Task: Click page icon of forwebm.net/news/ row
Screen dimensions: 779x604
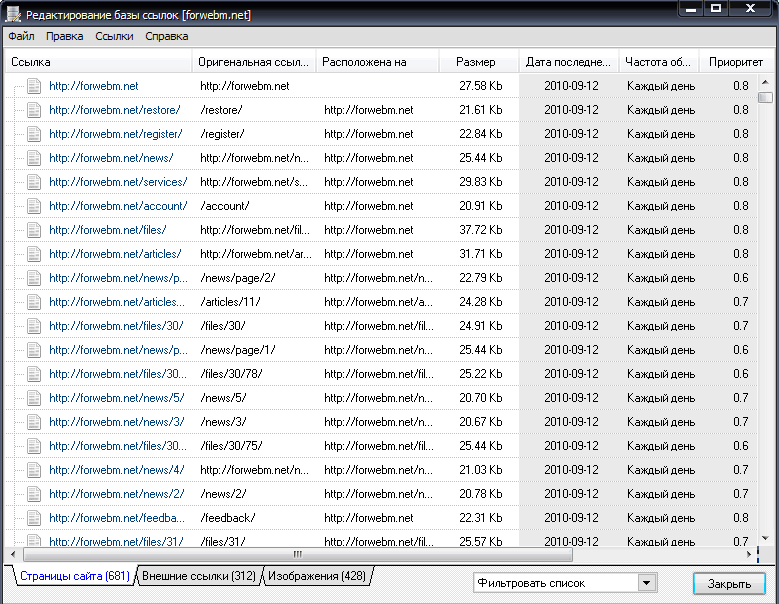Action: (34, 158)
